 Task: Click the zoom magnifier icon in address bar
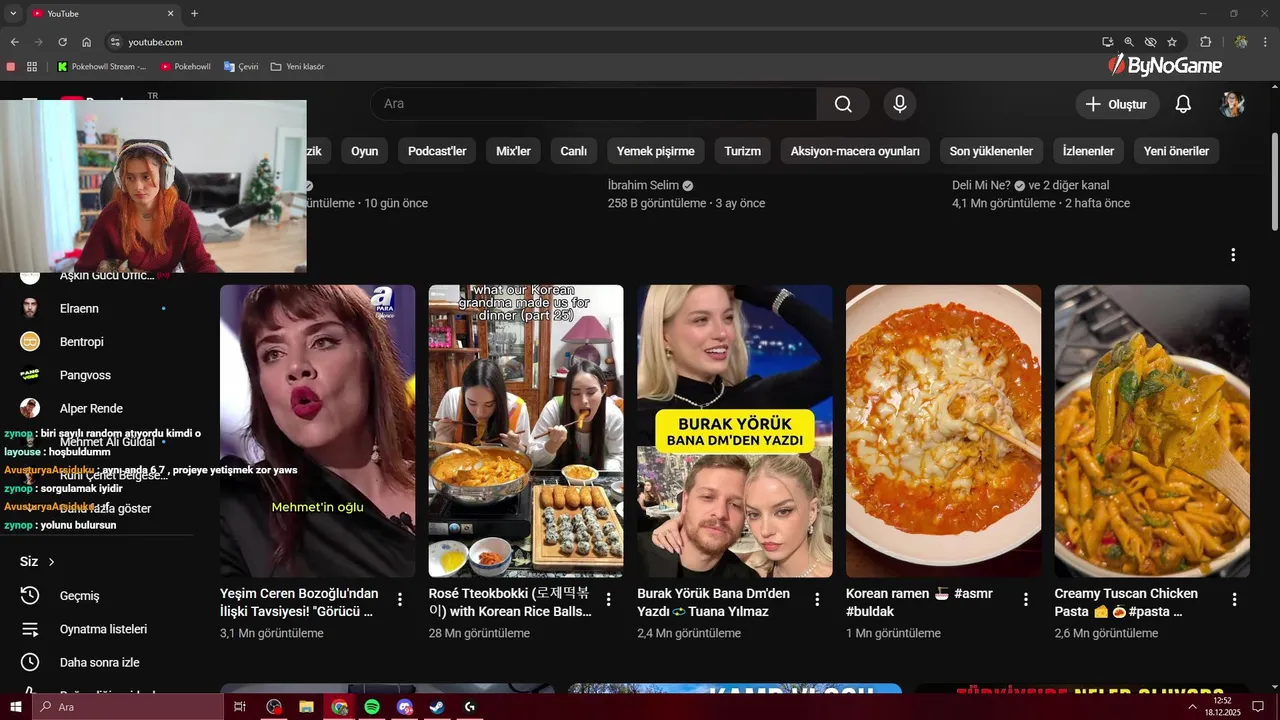pos(1129,42)
